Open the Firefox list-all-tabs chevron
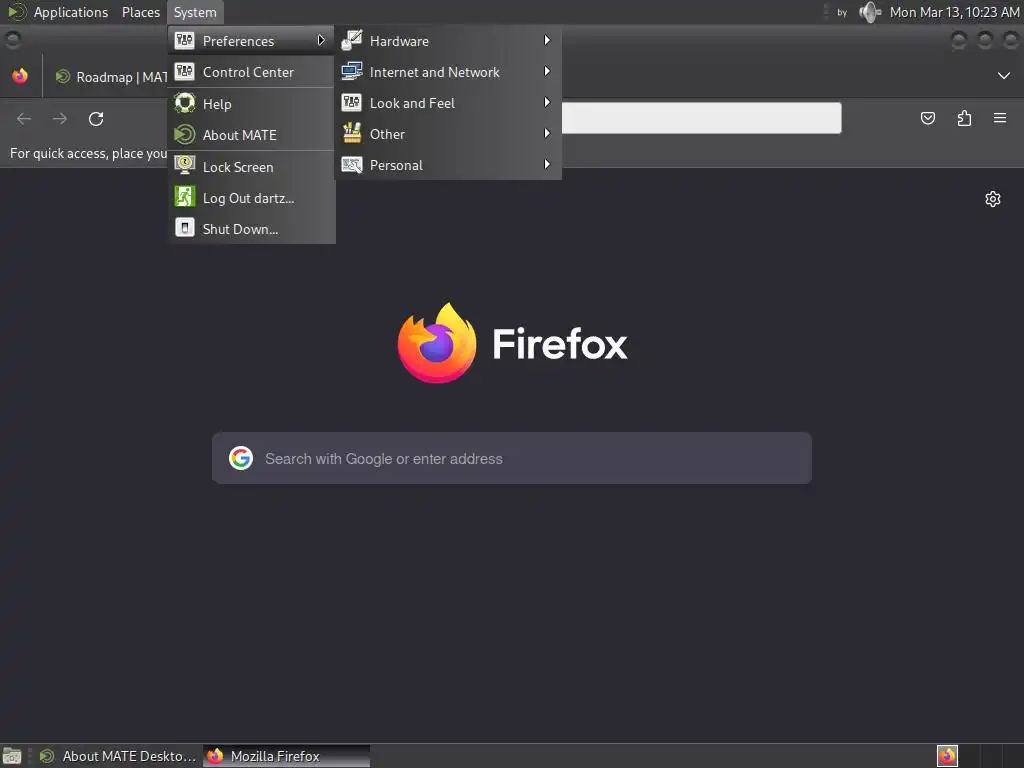 (x=1004, y=76)
